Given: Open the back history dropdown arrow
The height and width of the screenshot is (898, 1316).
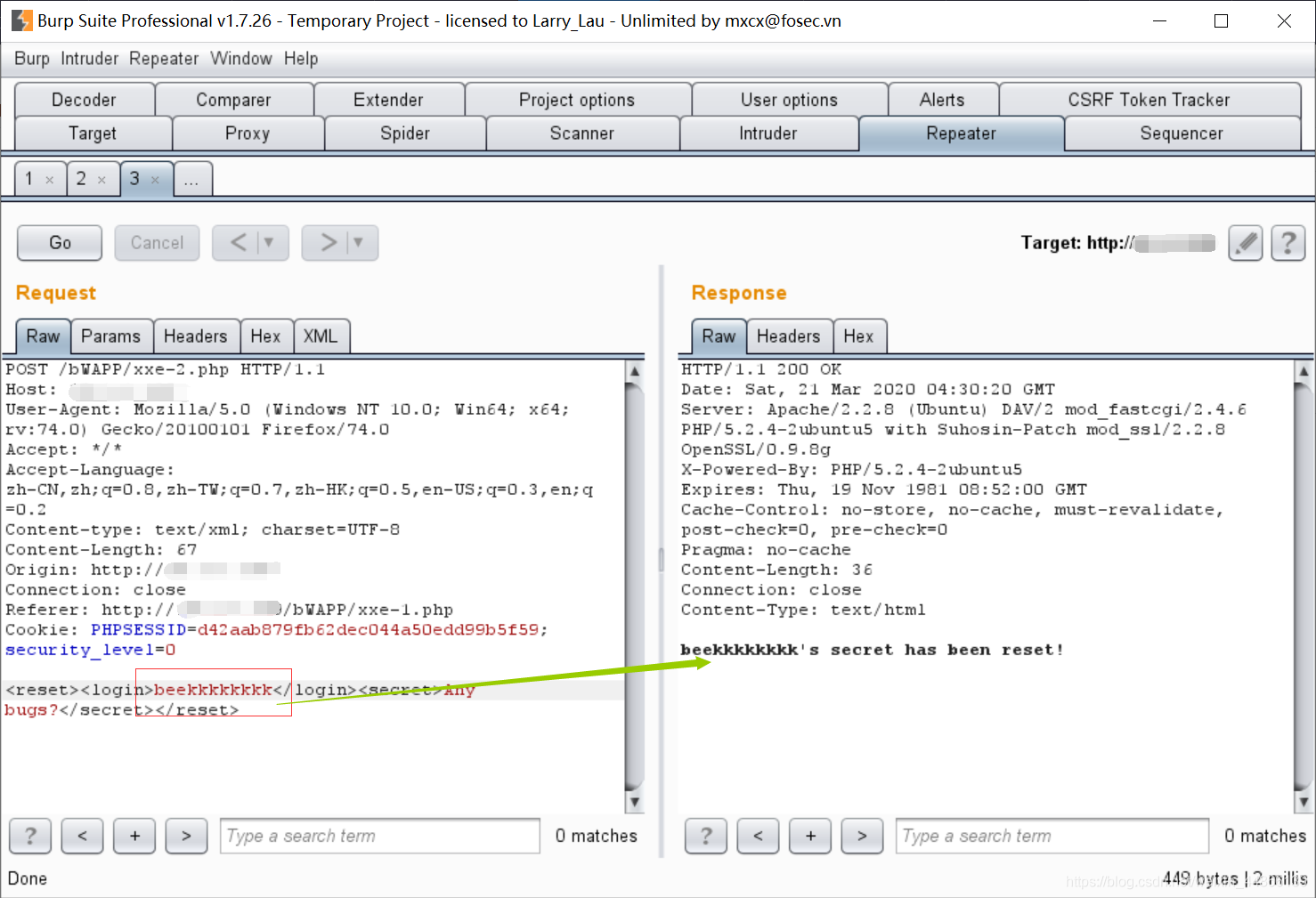Looking at the screenshot, I should point(269,242).
